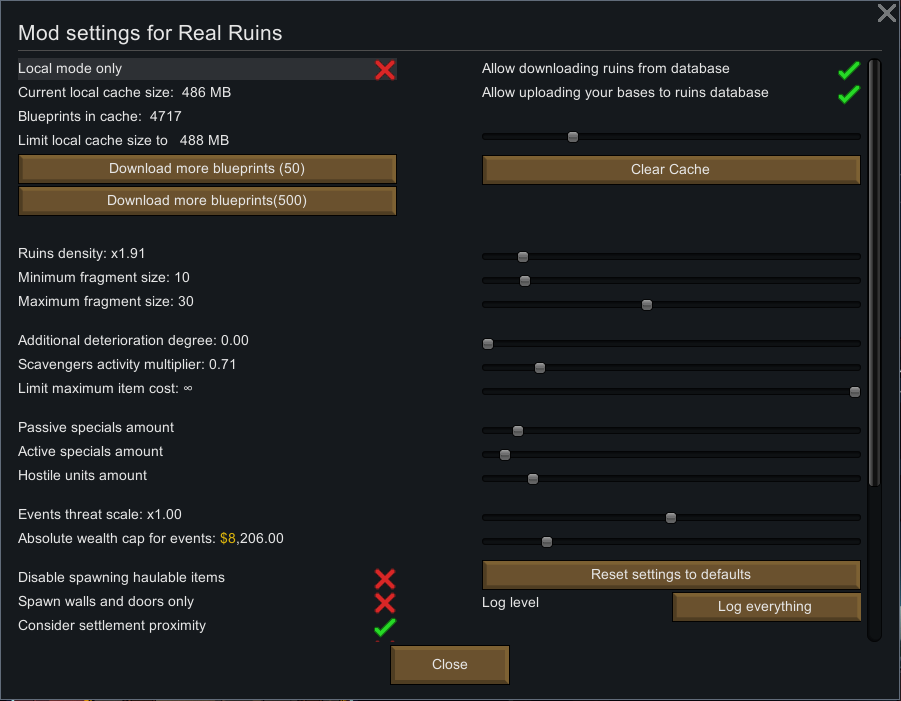The image size is (901, 701).
Task: Clear the local ruins cache
Action: click(671, 170)
